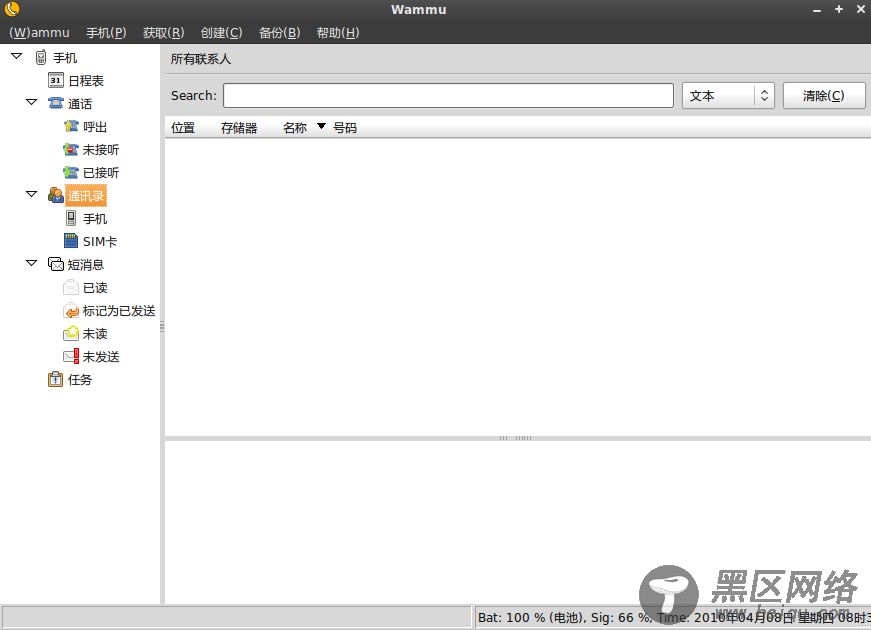Click battery and signal status bar text

[x=673, y=617]
